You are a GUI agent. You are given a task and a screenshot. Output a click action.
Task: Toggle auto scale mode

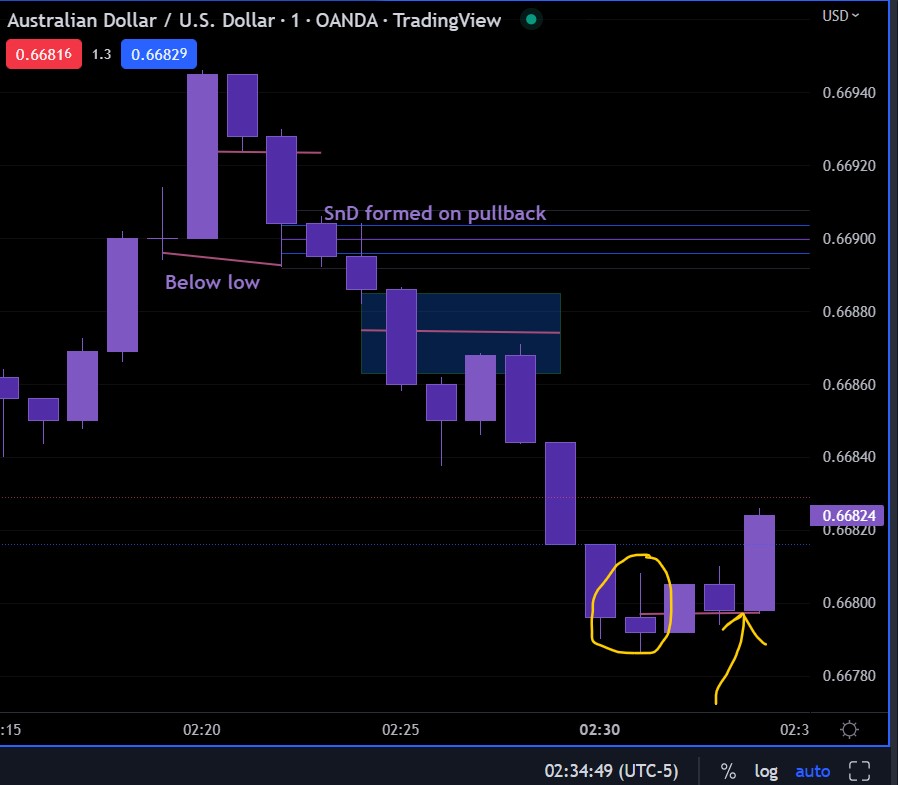pos(813,771)
